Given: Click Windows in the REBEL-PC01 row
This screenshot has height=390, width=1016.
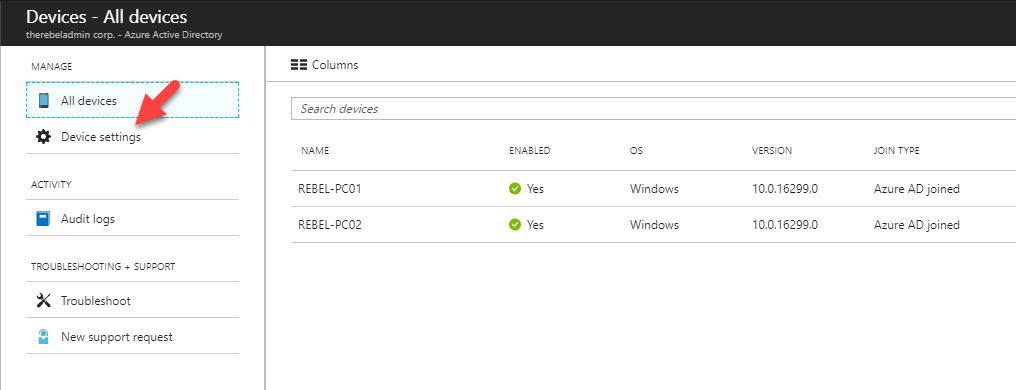Looking at the screenshot, I should click(654, 189).
